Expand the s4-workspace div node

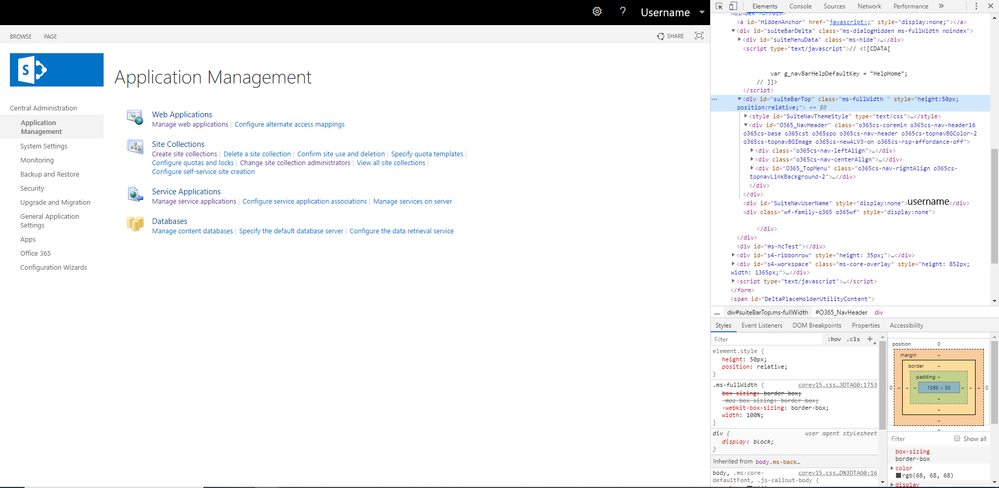click(x=733, y=263)
